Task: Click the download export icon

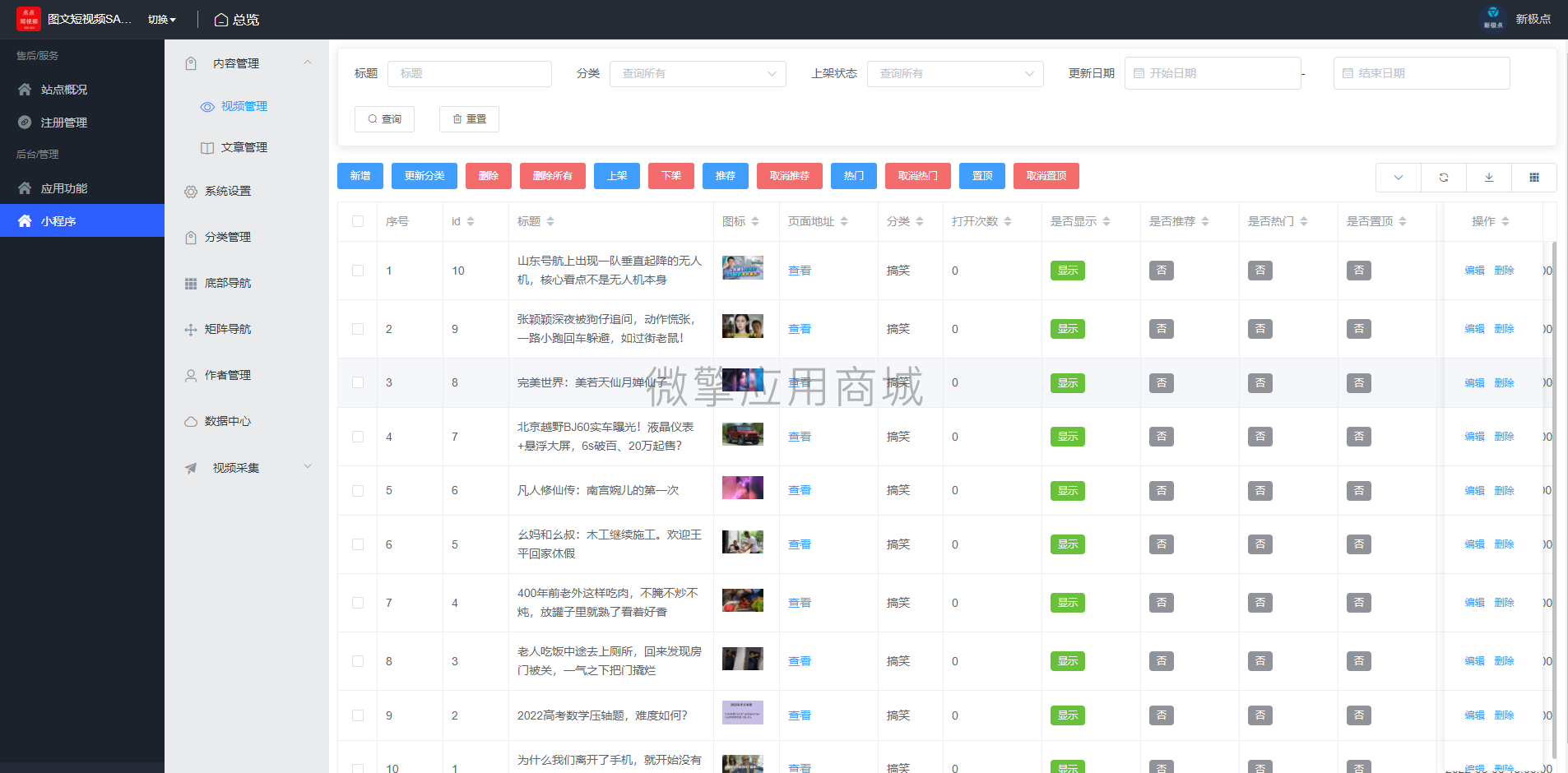Action: (x=1488, y=177)
